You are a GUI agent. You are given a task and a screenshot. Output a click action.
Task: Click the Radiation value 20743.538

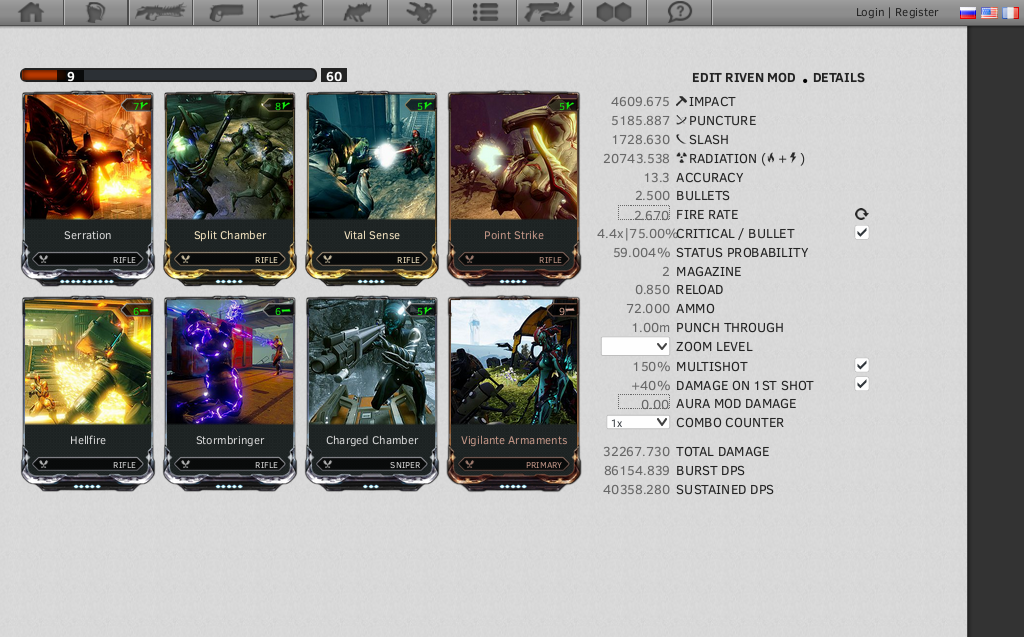pyautogui.click(x=636, y=158)
